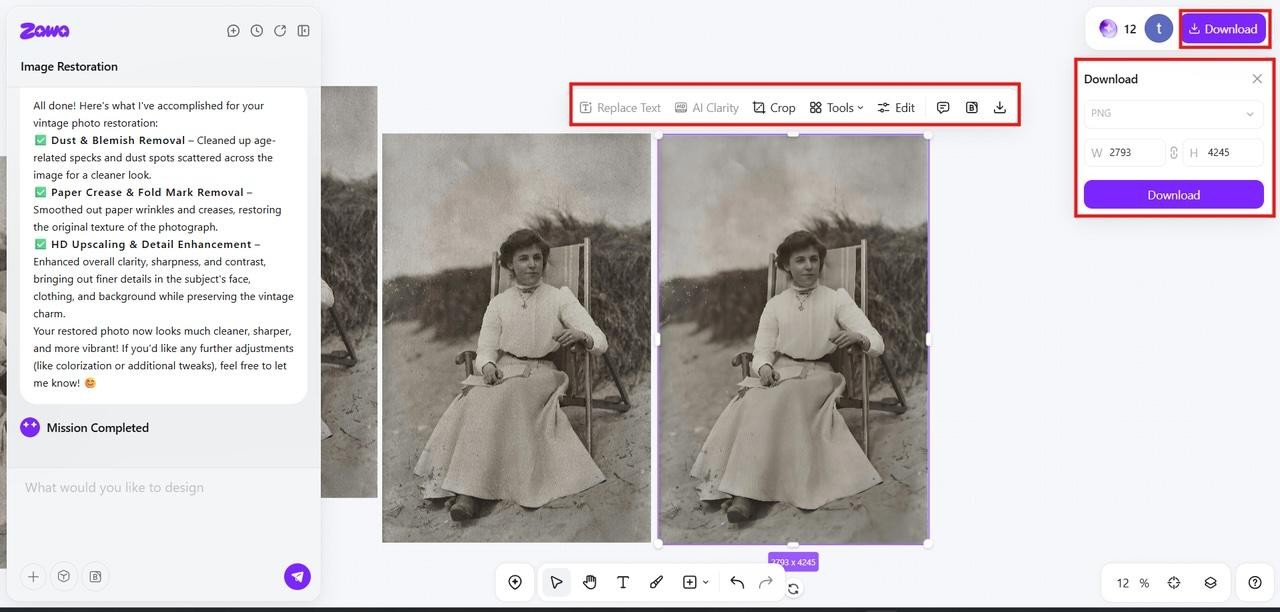The height and width of the screenshot is (612, 1280).
Task: Click the width field showing 2793
Action: (1125, 152)
